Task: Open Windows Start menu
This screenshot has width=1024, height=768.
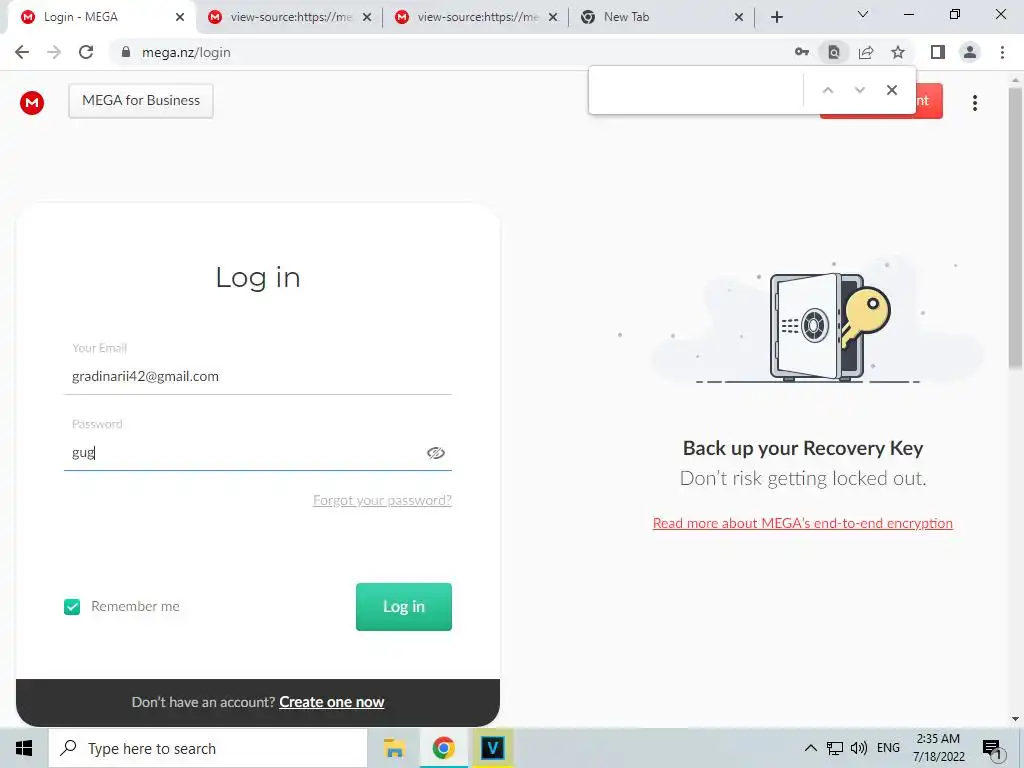Action: click(x=24, y=748)
